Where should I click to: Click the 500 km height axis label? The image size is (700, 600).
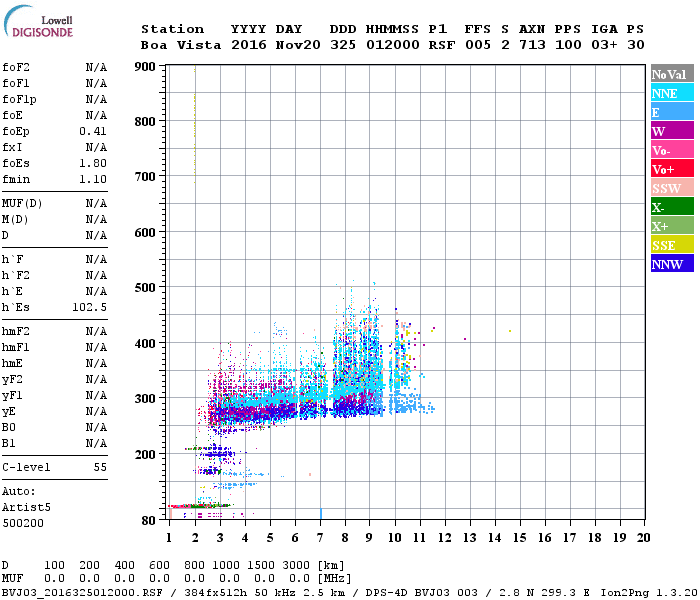(145, 288)
